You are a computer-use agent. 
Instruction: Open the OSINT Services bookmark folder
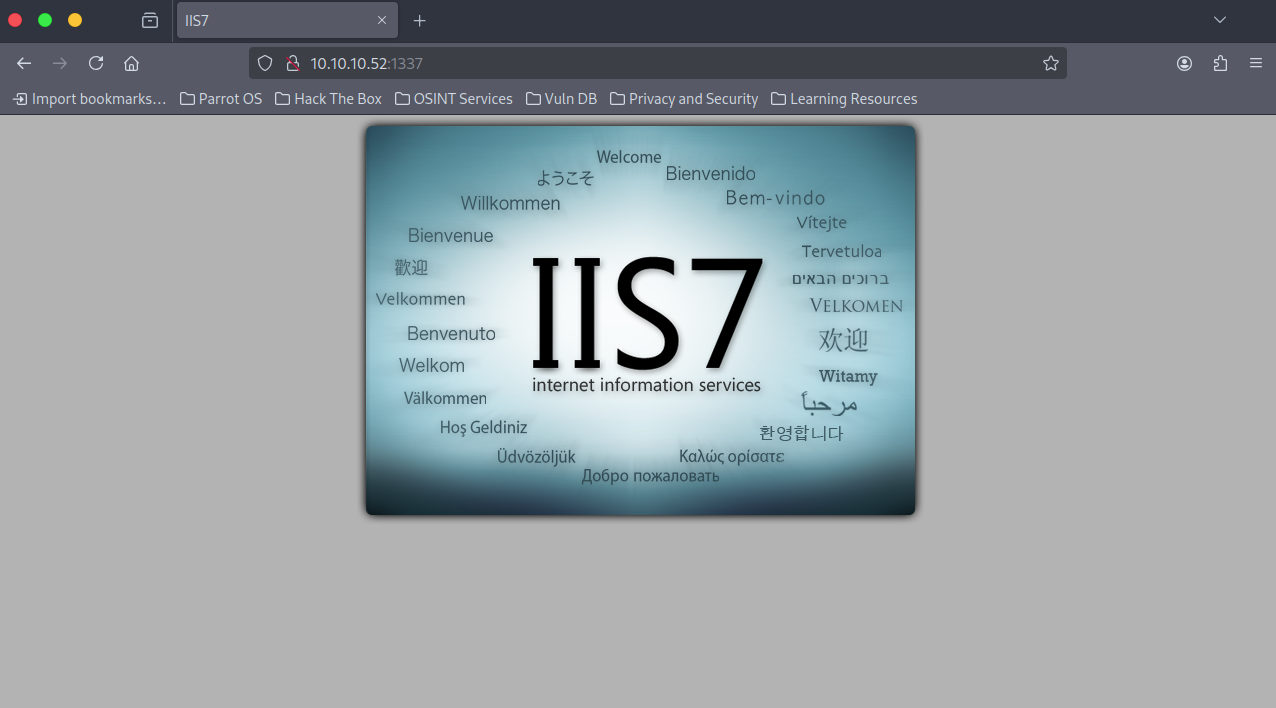453,99
